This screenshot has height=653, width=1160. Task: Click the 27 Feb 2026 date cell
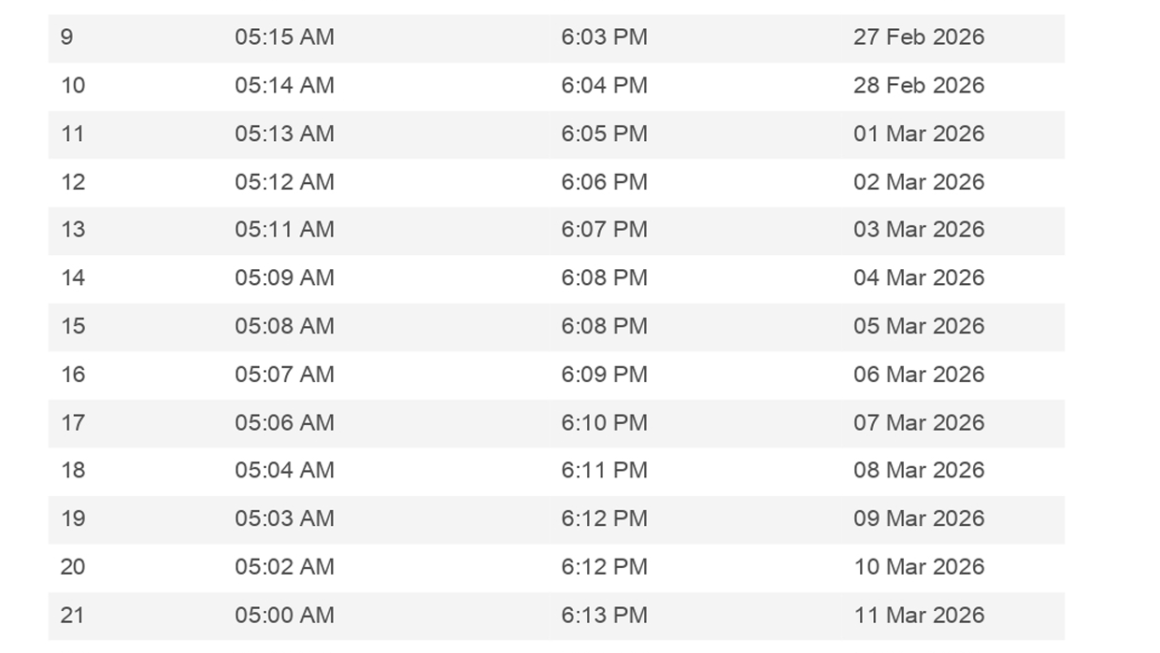(x=918, y=38)
